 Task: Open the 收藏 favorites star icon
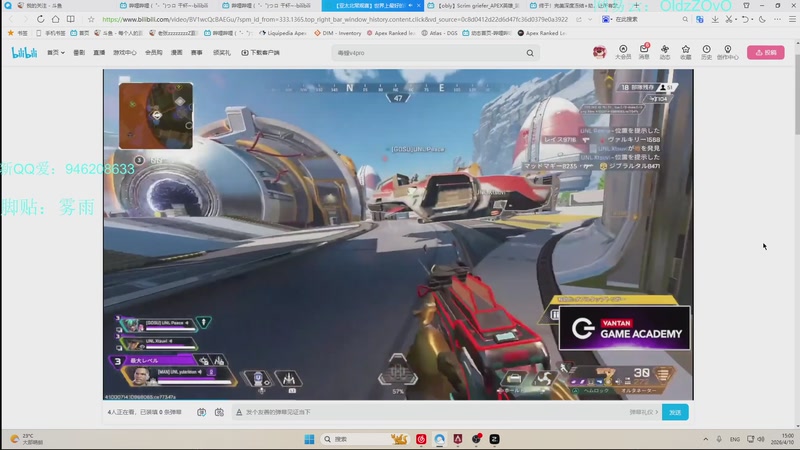point(686,52)
